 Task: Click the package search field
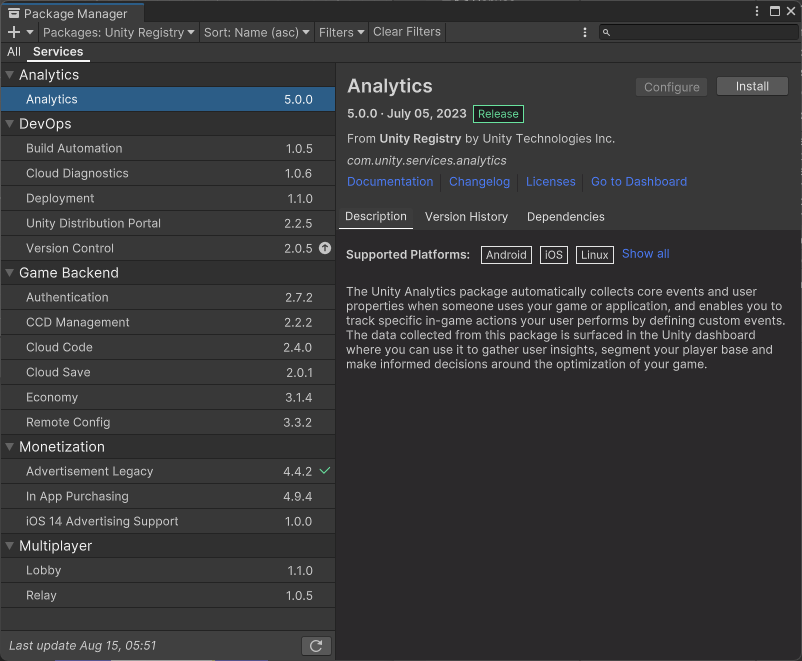tap(699, 32)
